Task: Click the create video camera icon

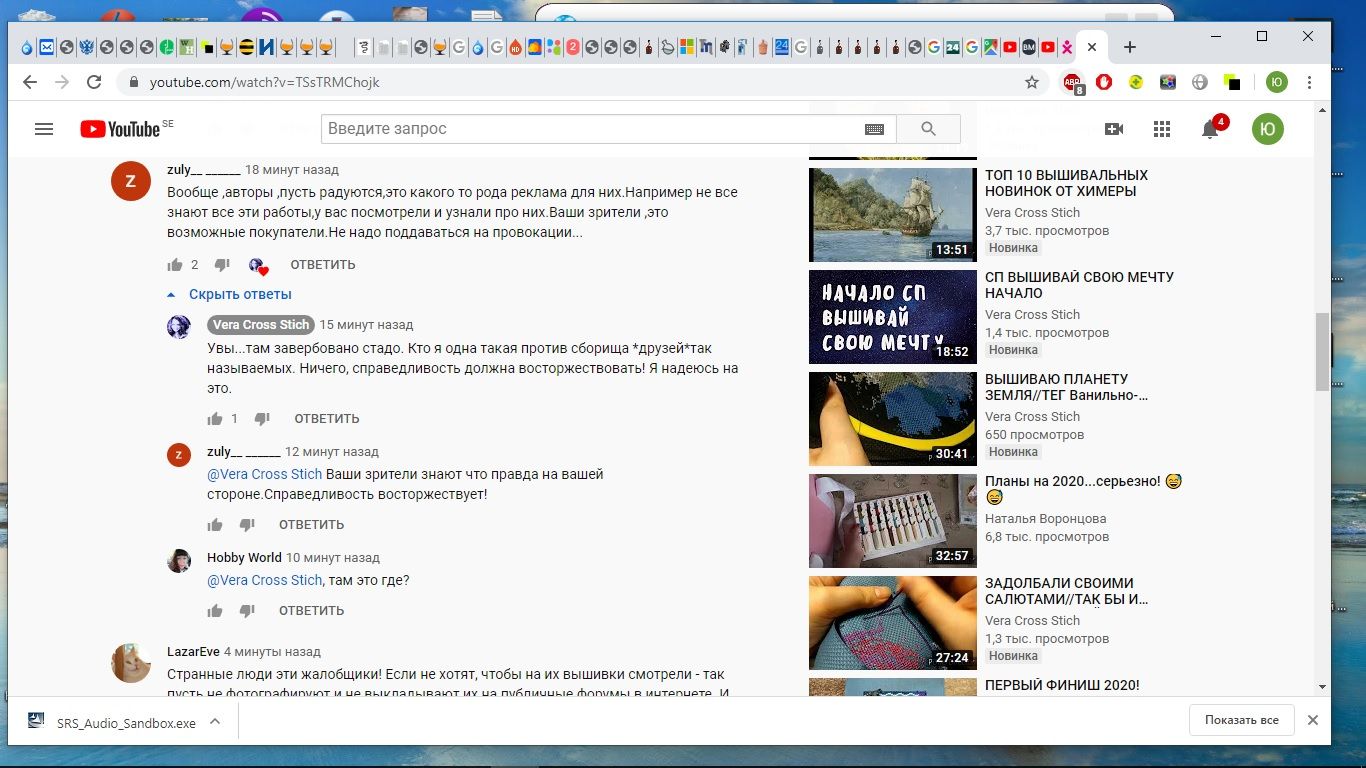Action: pyautogui.click(x=1113, y=129)
